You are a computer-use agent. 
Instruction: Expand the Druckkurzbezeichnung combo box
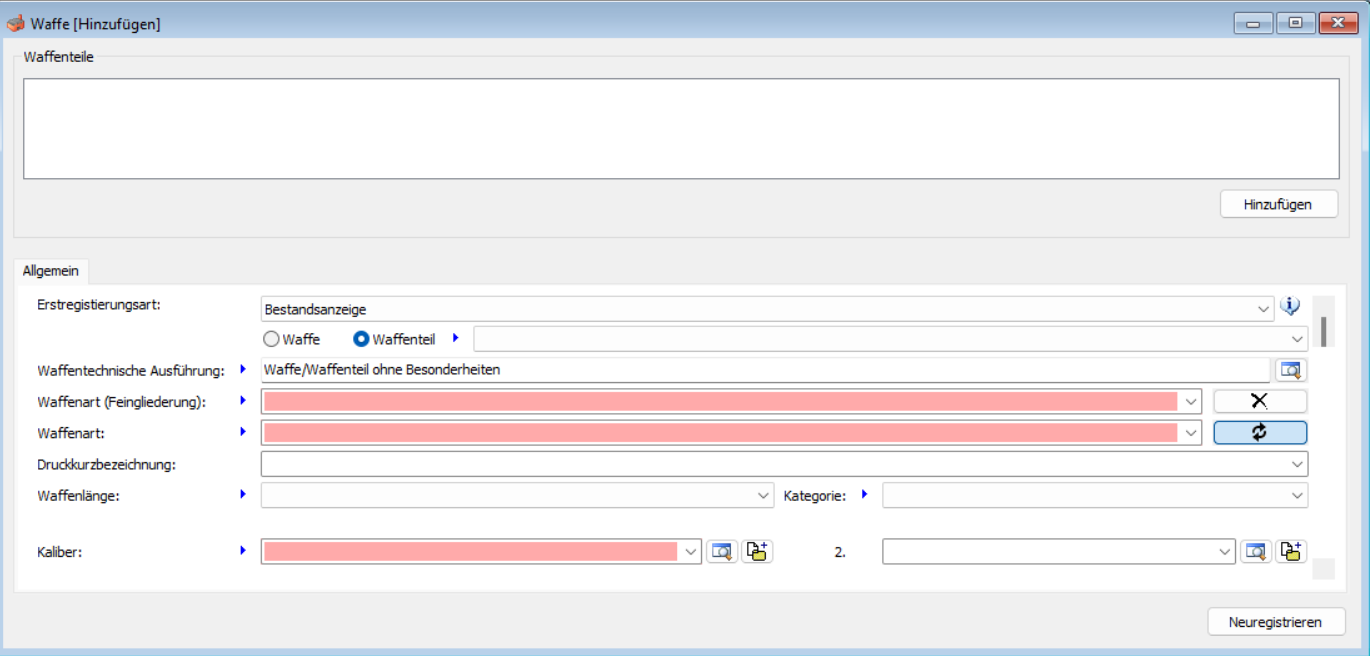[x=1297, y=464]
